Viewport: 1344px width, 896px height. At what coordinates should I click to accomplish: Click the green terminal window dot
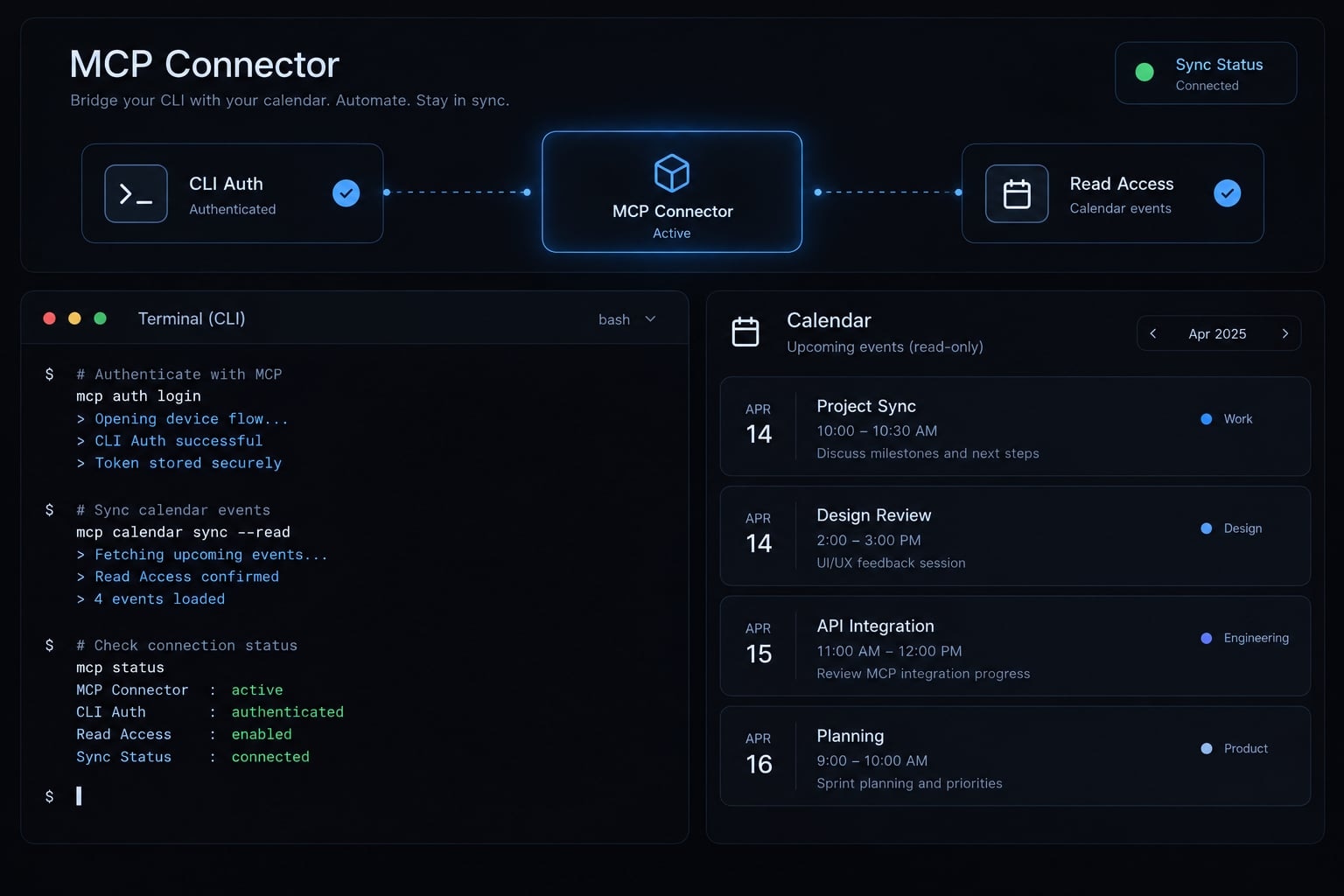pyautogui.click(x=101, y=318)
